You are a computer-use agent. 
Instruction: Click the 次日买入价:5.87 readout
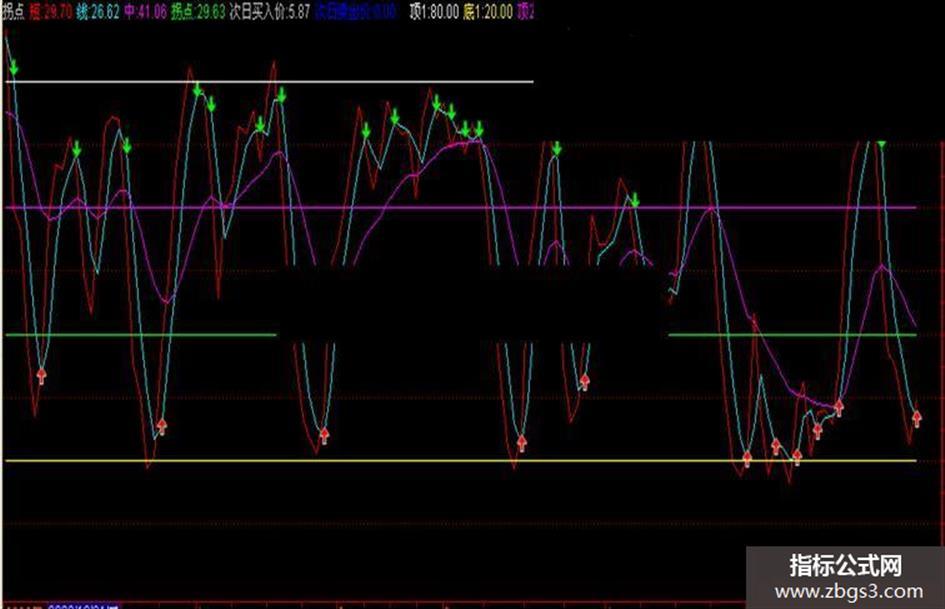coord(269,11)
